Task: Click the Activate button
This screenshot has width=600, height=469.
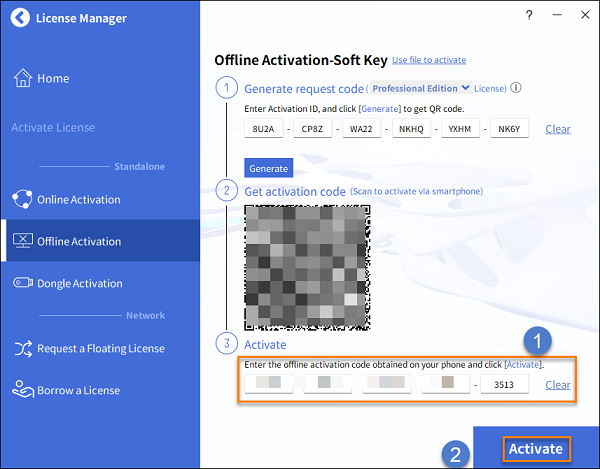Action: tap(536, 448)
